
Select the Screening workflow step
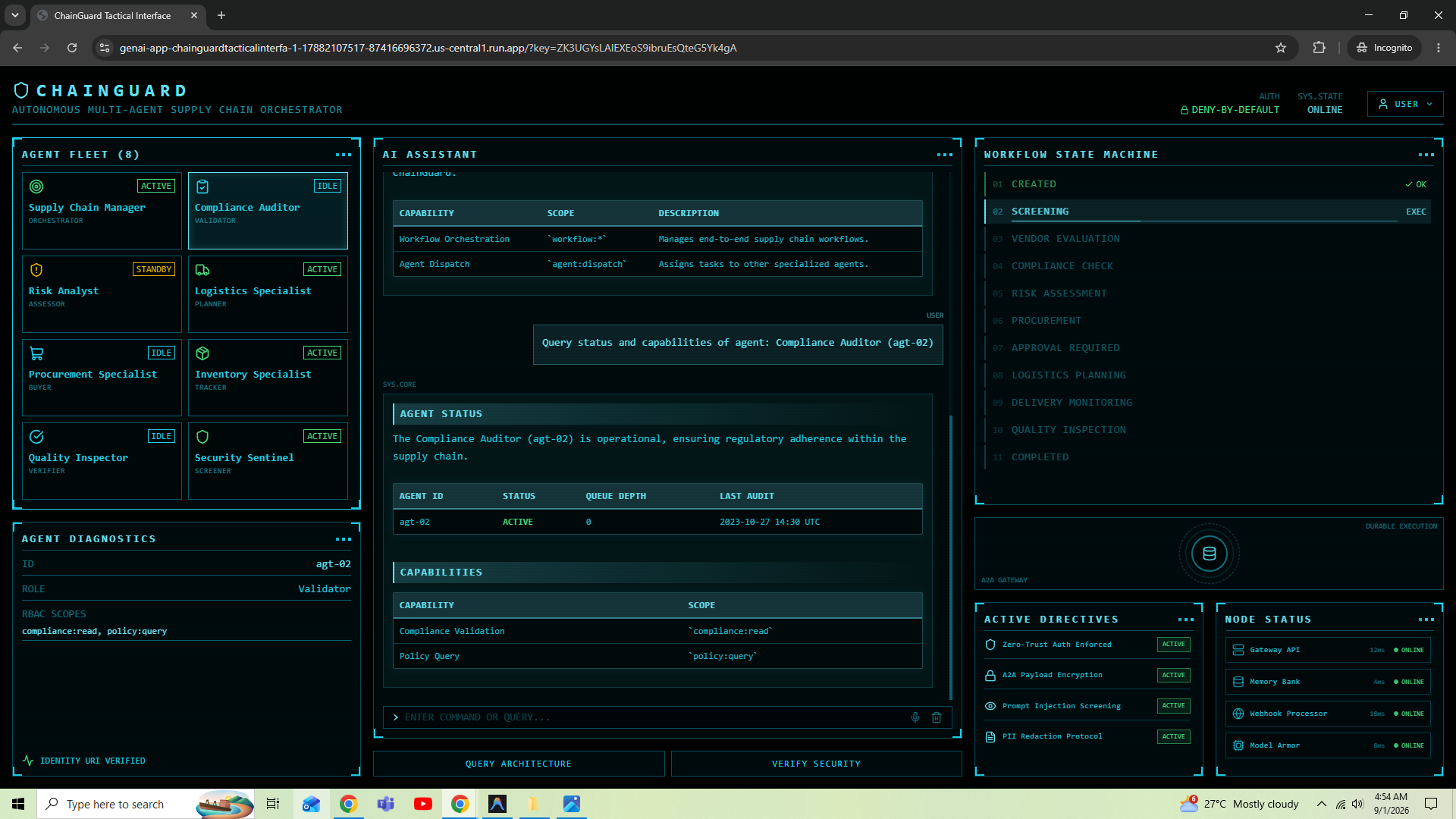coord(1208,212)
